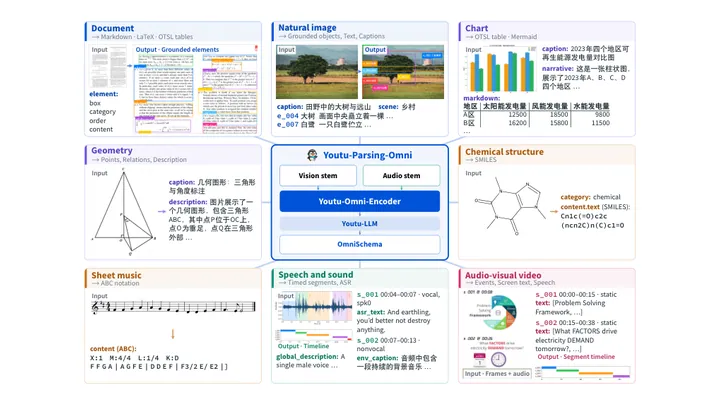Click the 'Output · Timeline' label
Screen dimensions: 720x405
(x=303, y=346)
